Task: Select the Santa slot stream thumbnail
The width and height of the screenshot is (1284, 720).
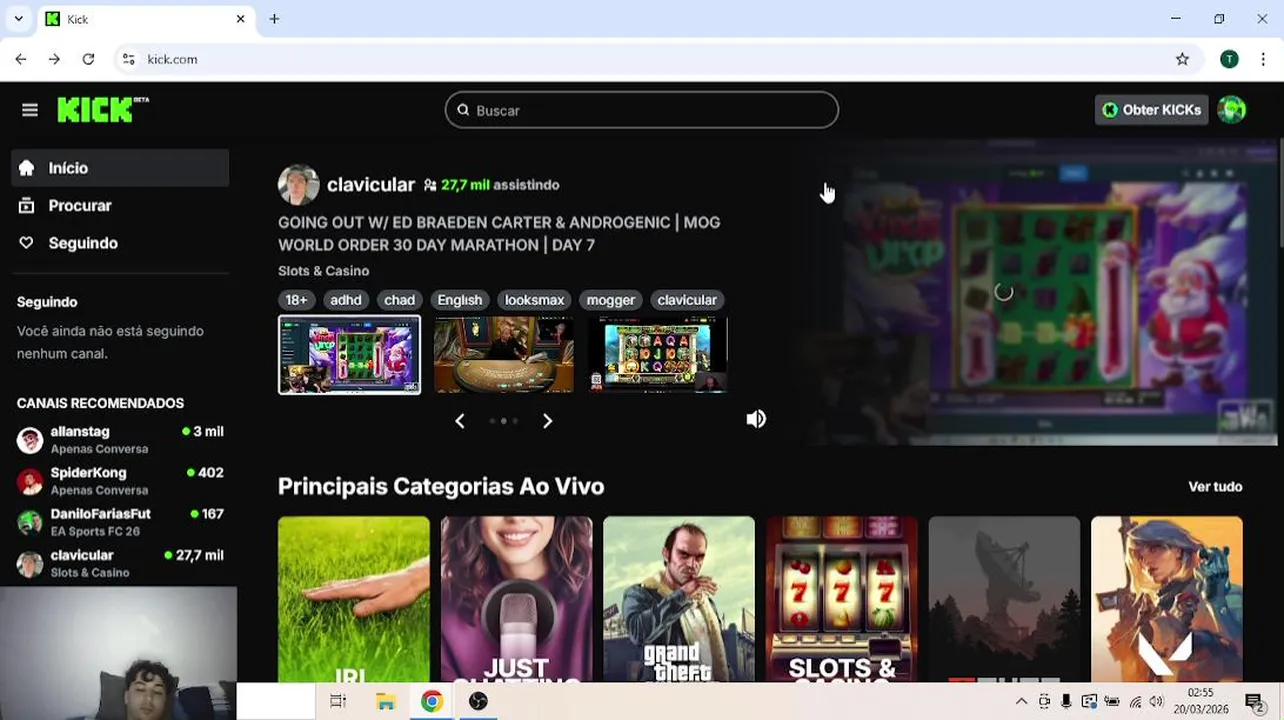Action: (349, 355)
